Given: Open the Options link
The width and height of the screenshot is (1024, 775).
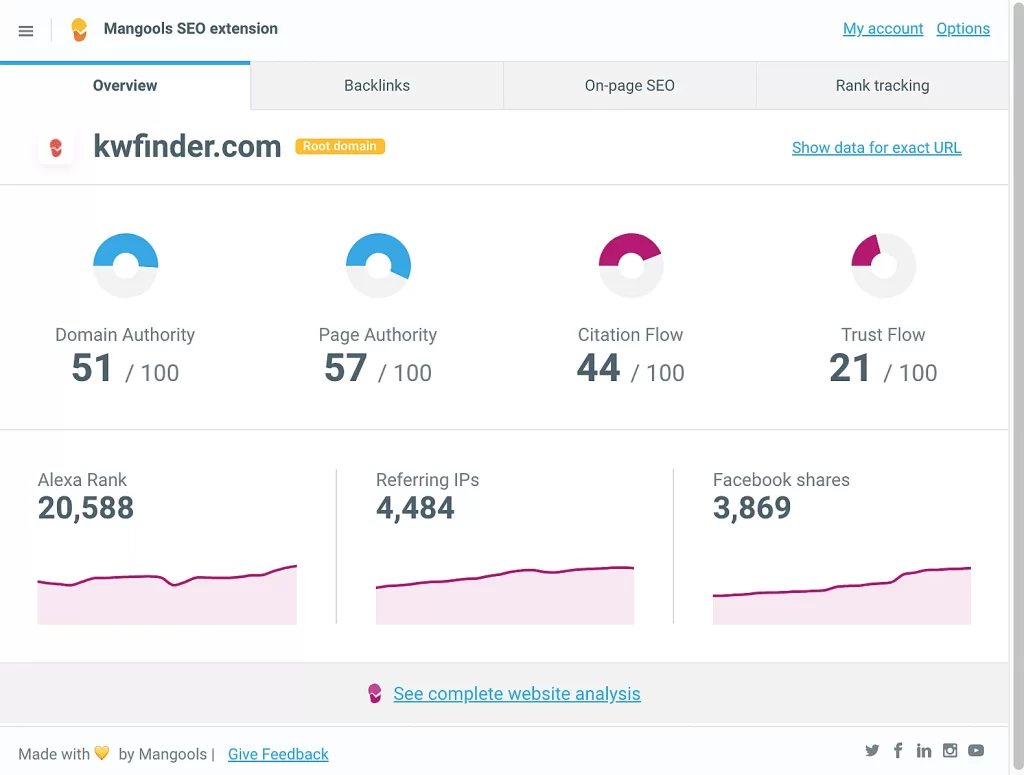Looking at the screenshot, I should point(963,29).
